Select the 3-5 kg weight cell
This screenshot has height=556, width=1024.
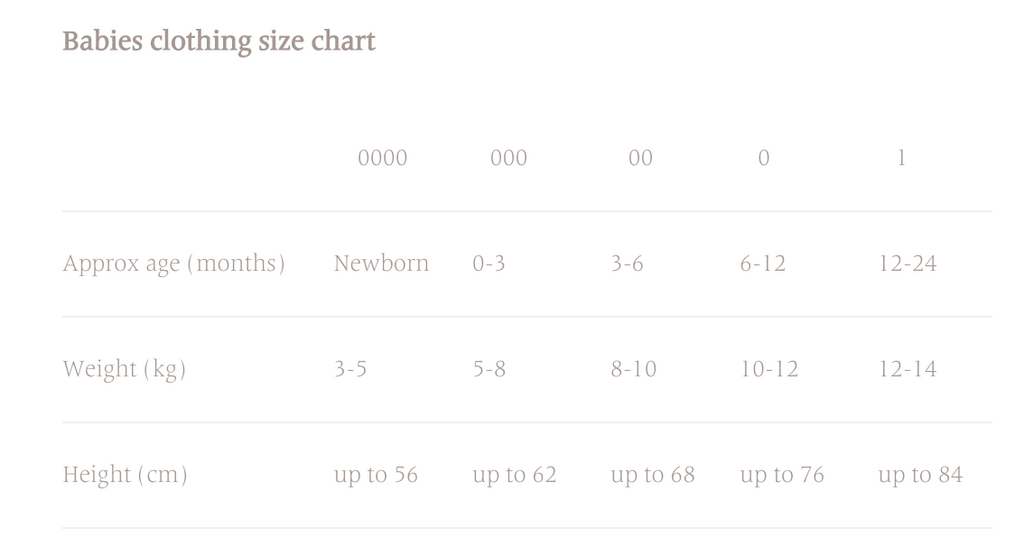[x=350, y=369]
